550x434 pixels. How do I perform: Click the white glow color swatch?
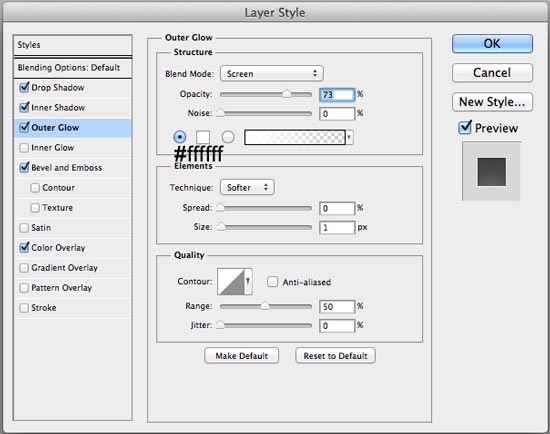click(203, 137)
